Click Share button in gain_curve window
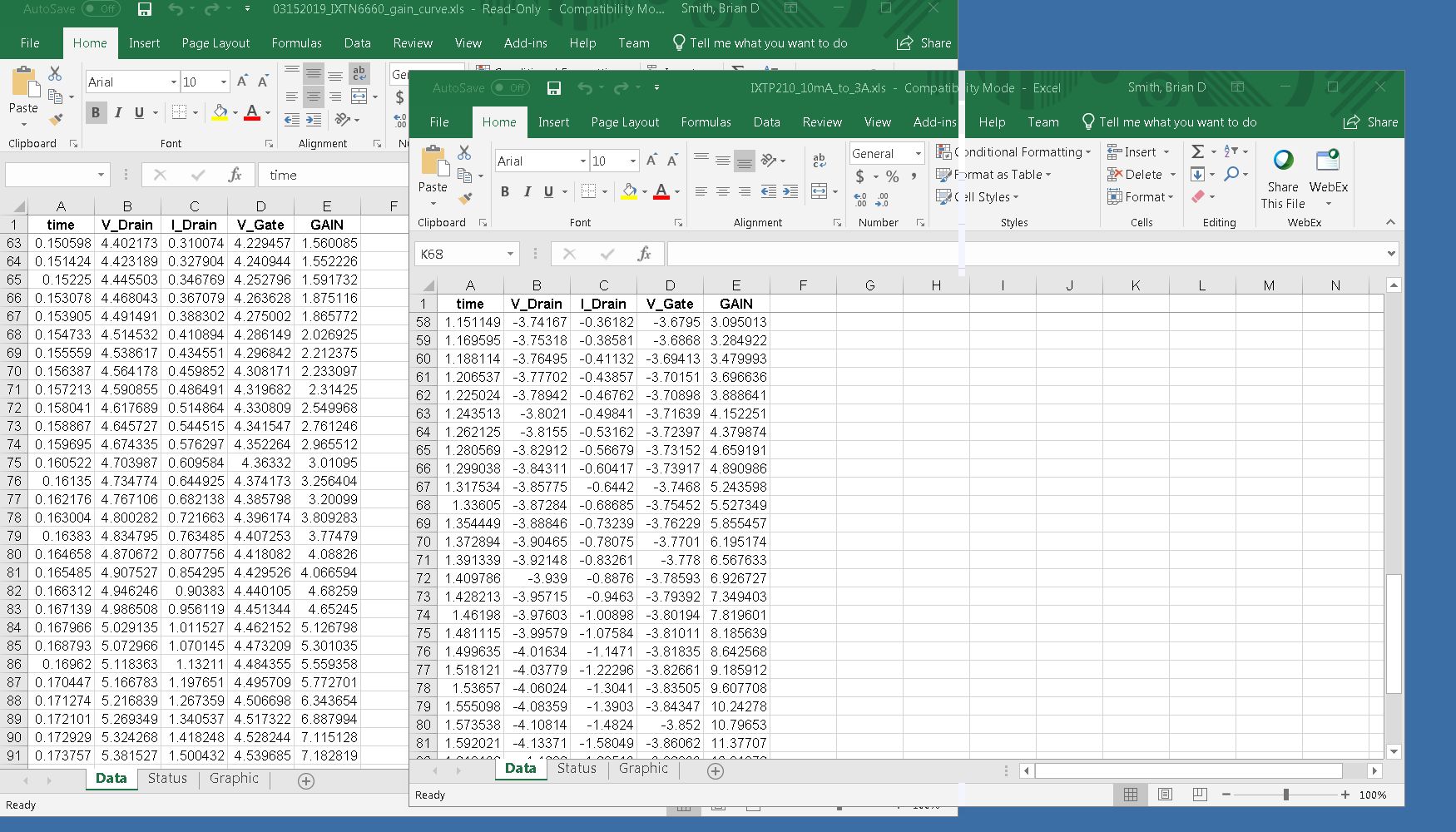This screenshot has height=832, width=1456. (x=924, y=42)
